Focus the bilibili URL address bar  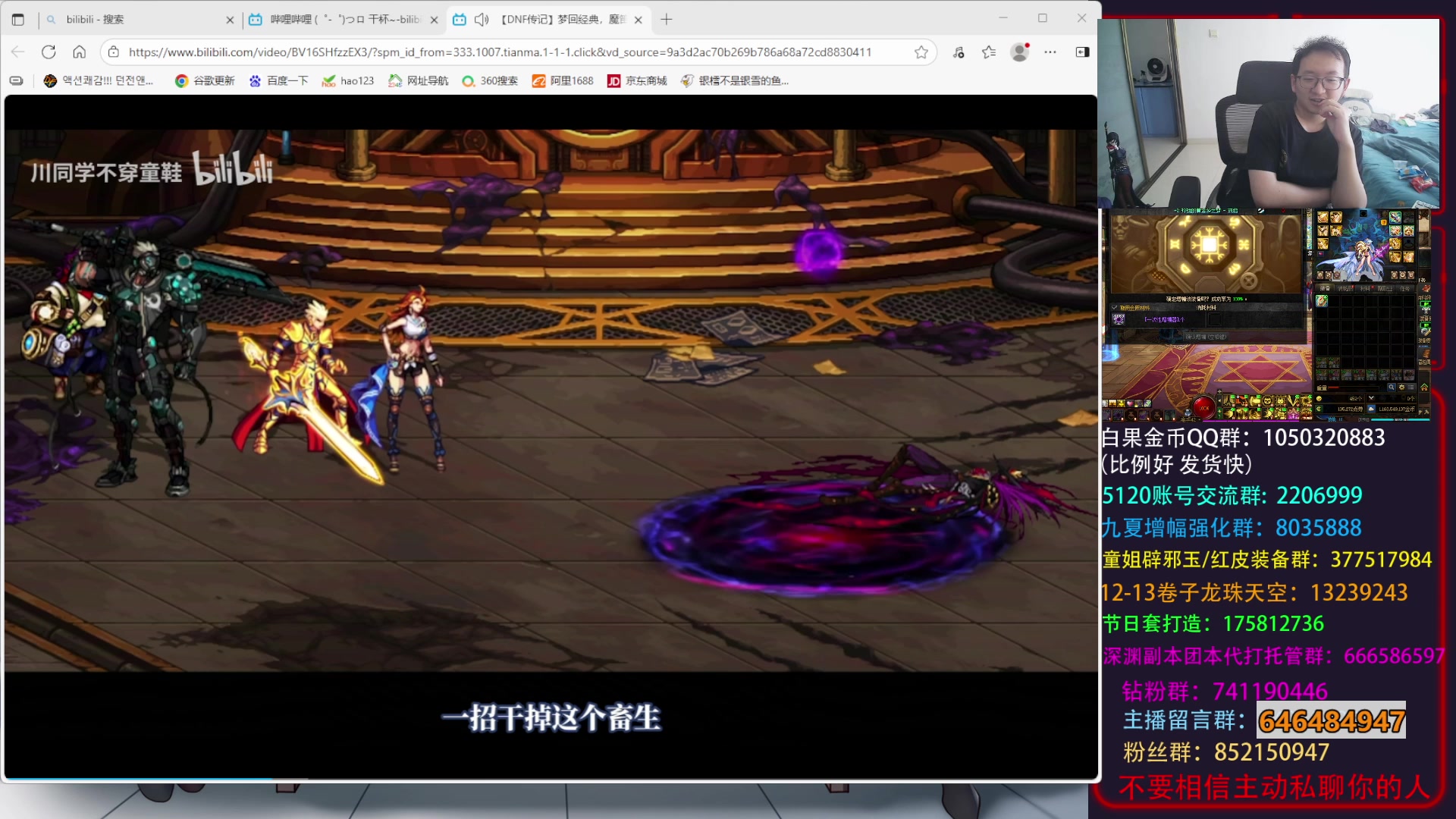[500, 52]
